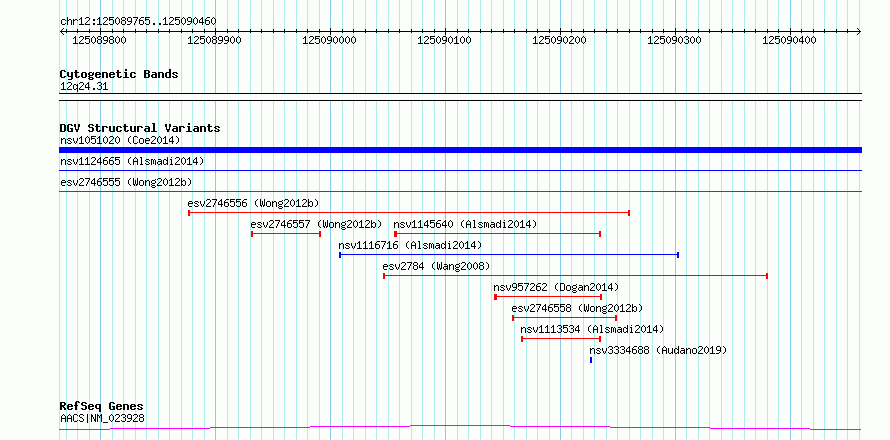Select the nsv957262 (Dogan2014) red variant bar
The image size is (890, 440).
click(548, 296)
